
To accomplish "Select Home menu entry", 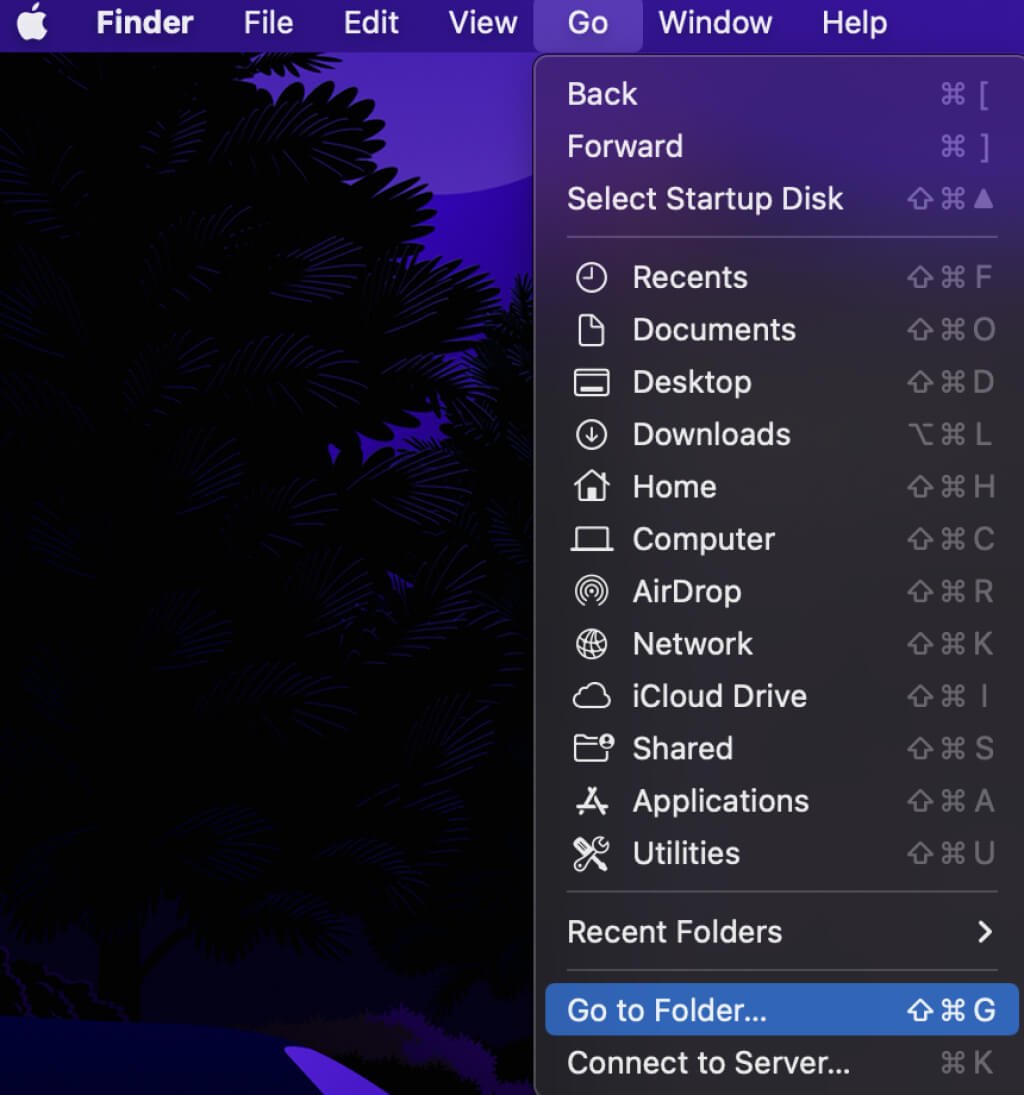I will [x=782, y=487].
